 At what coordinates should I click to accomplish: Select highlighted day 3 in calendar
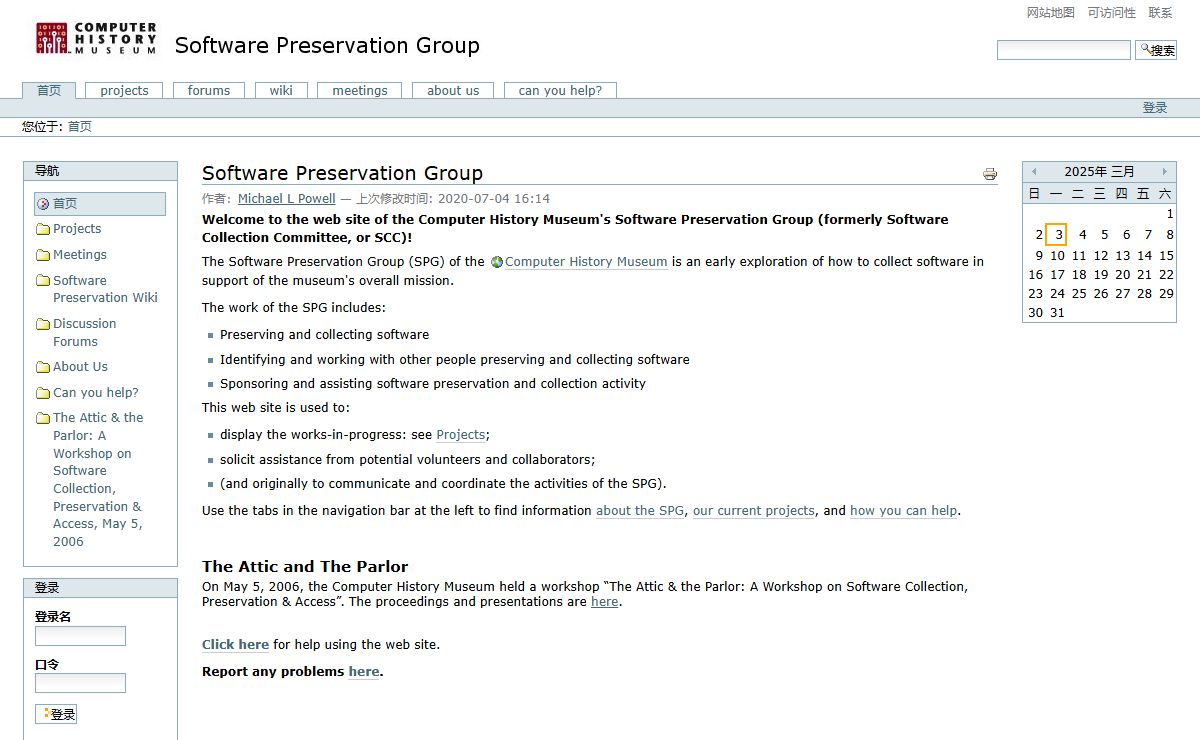click(x=1056, y=235)
